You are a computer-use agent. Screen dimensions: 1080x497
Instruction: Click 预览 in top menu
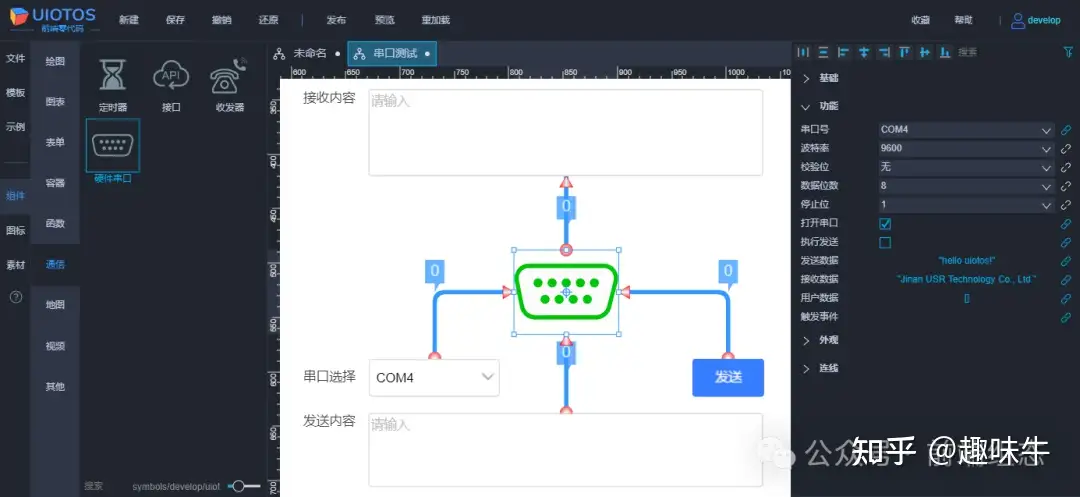click(384, 20)
